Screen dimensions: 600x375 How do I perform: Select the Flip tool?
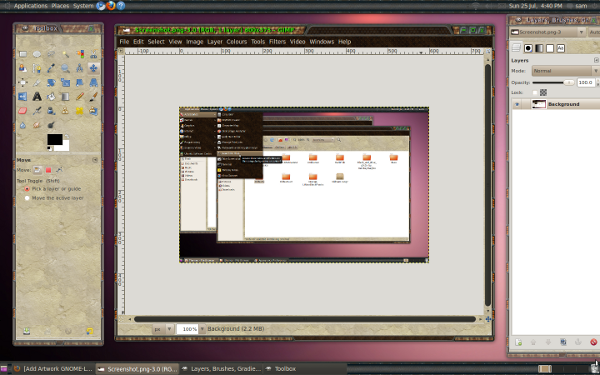click(x=23, y=97)
